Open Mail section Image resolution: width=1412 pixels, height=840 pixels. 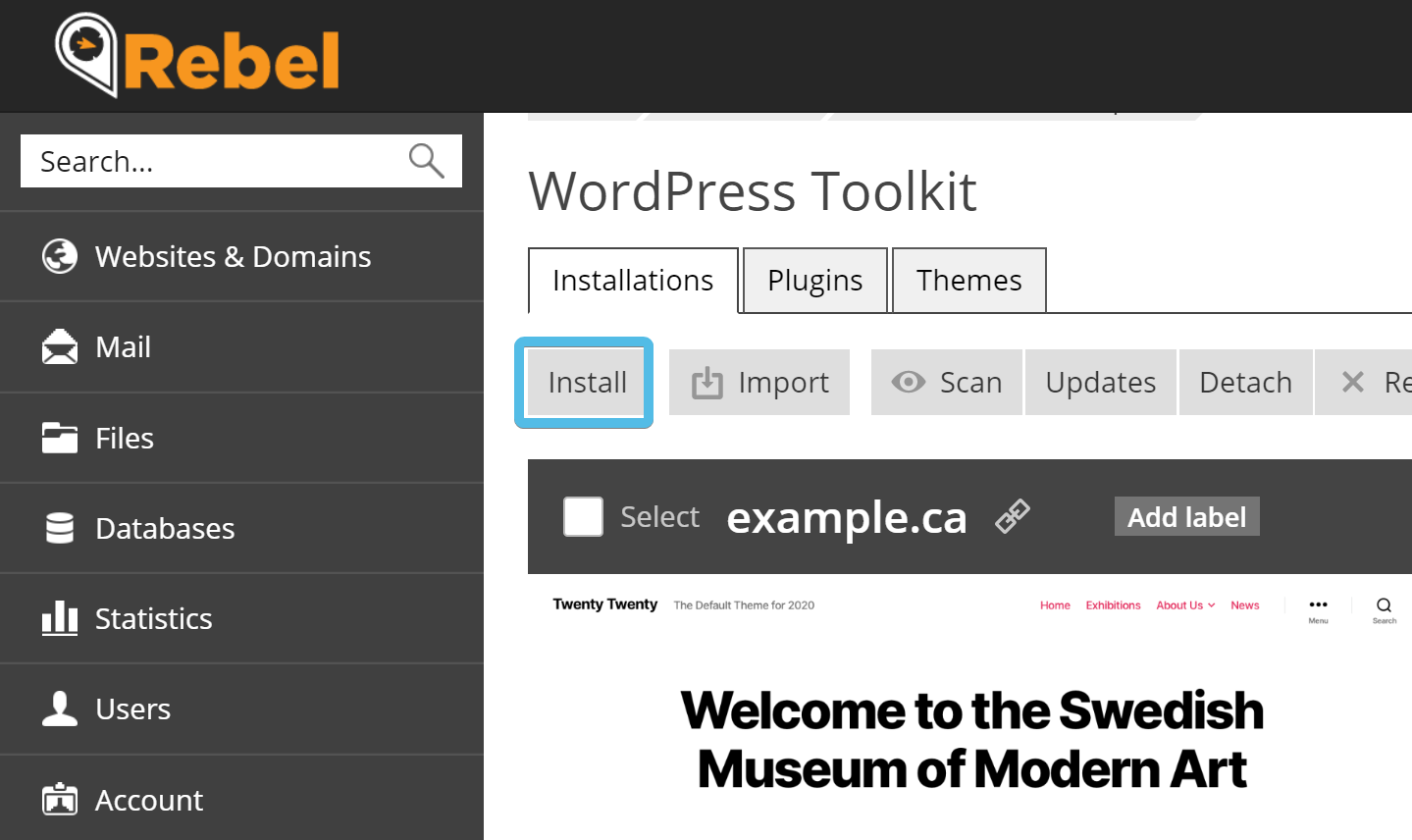[241, 347]
